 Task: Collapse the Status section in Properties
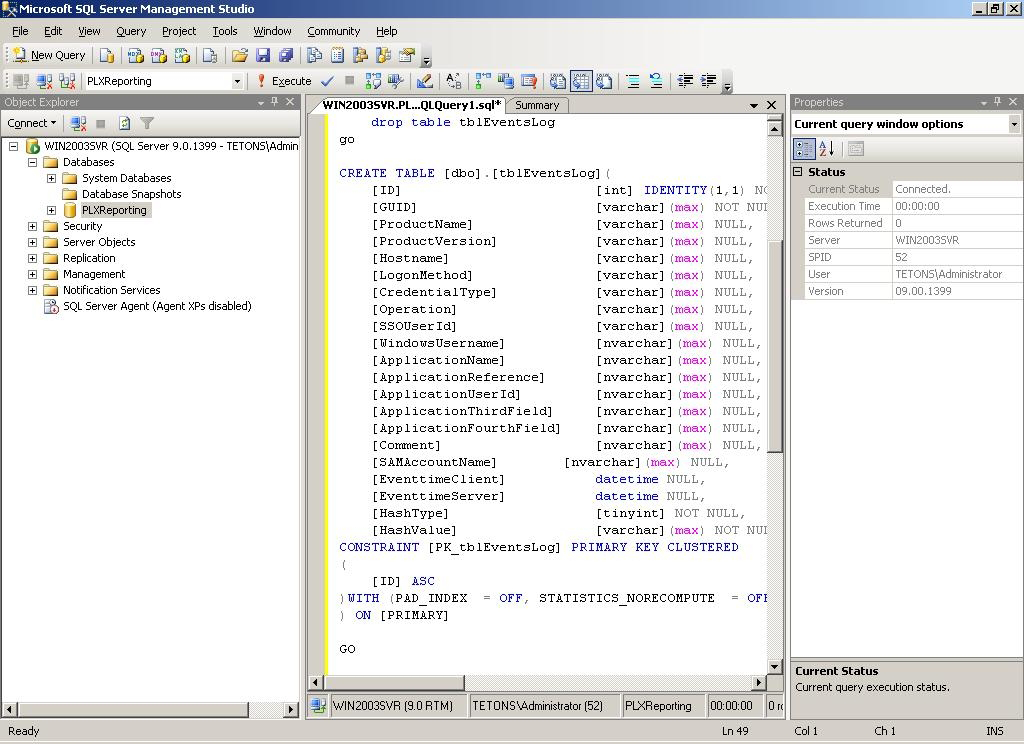point(798,172)
